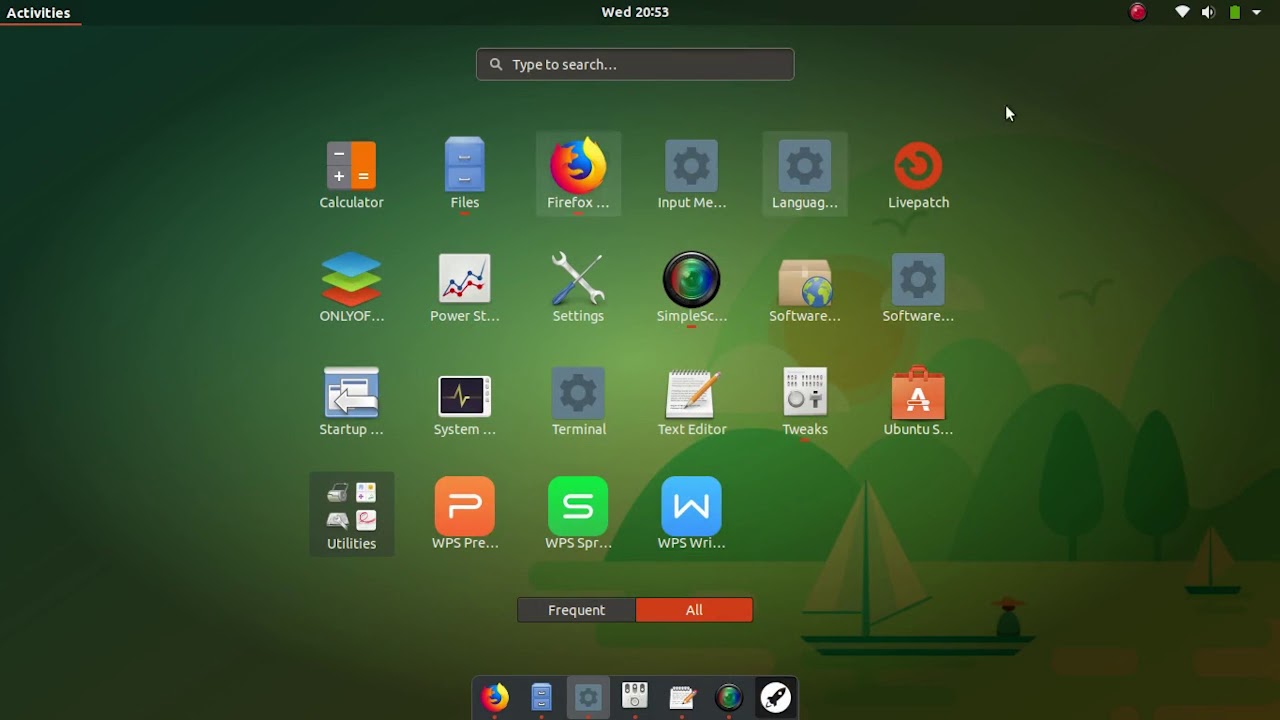Open Software app with gear icon
The width and height of the screenshot is (1280, 720).
pos(918,288)
